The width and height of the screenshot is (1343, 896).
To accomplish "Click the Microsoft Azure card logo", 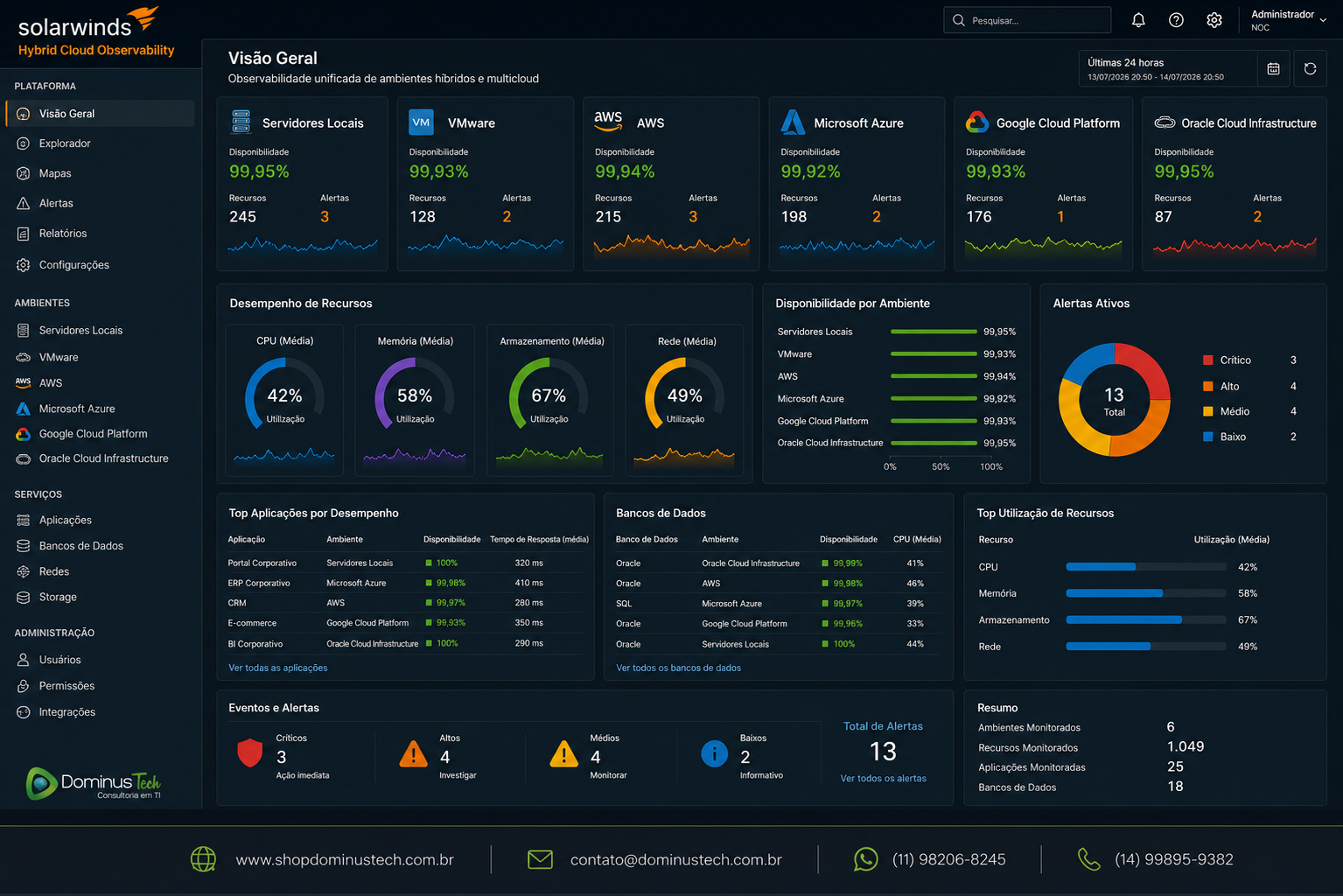I will tap(793, 122).
